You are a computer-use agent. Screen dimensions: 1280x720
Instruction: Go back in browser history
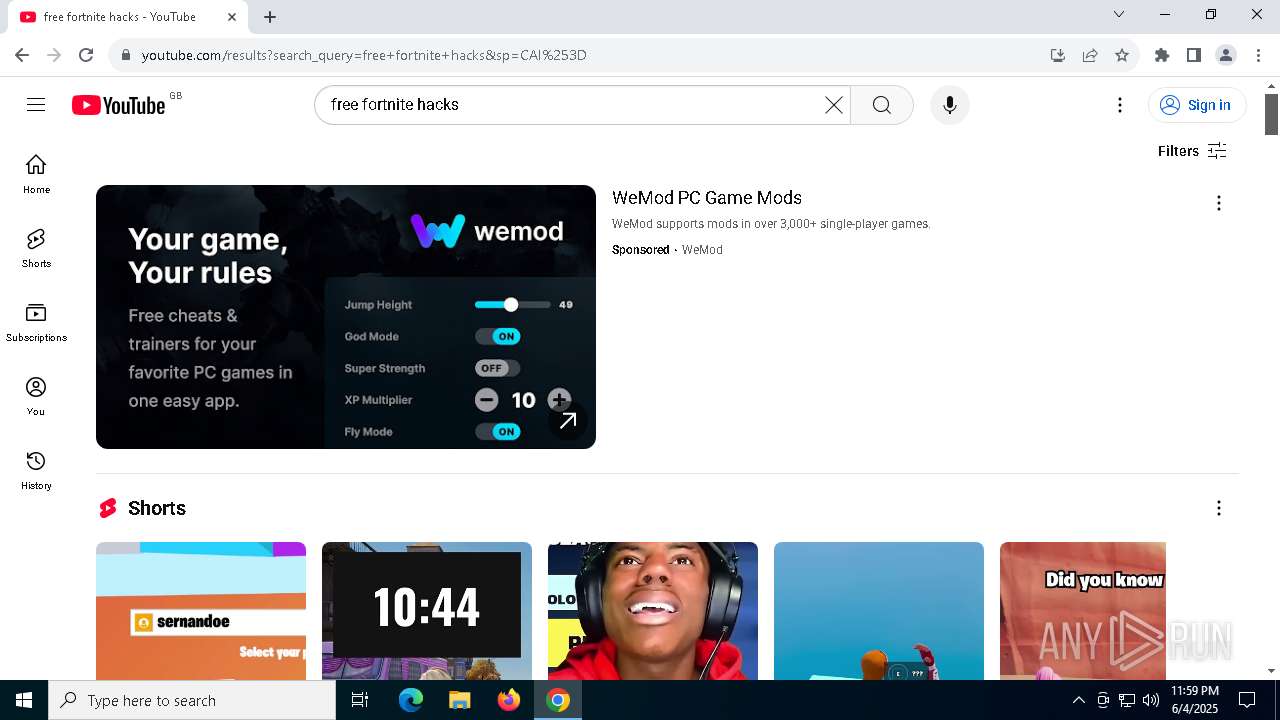tap(22, 55)
